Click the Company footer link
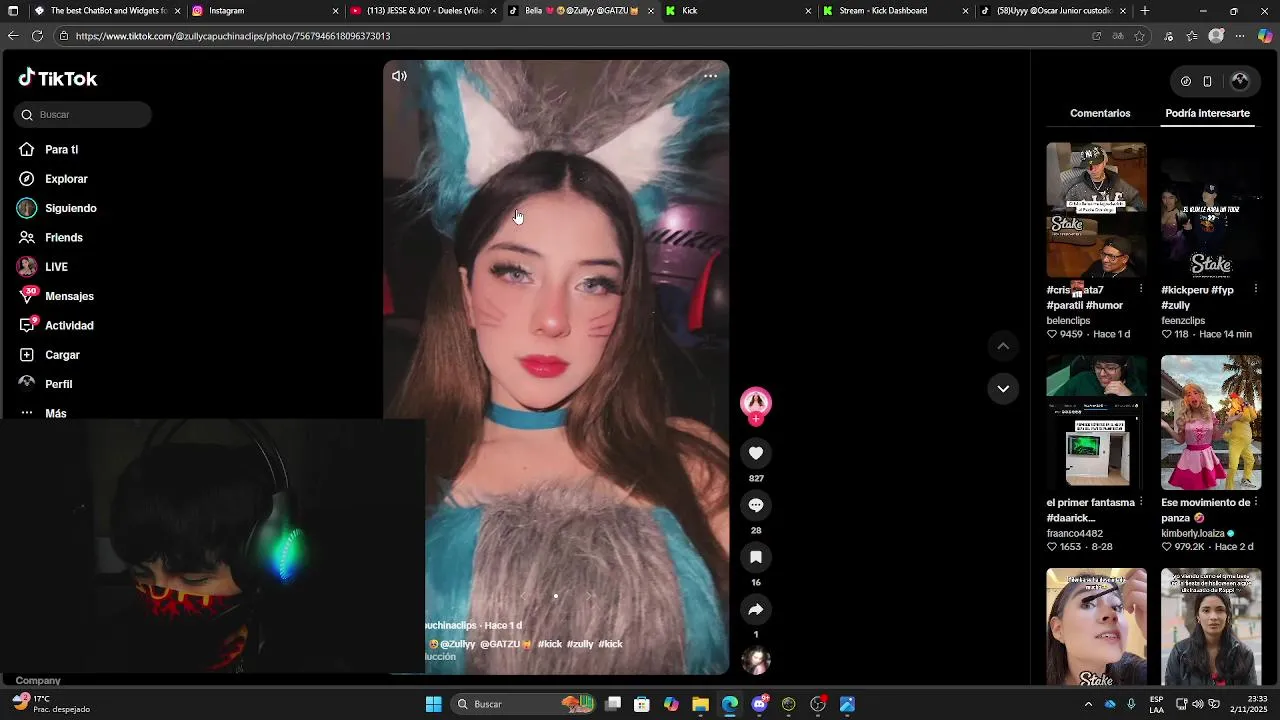Viewport: 1280px width, 720px height. 38,680
